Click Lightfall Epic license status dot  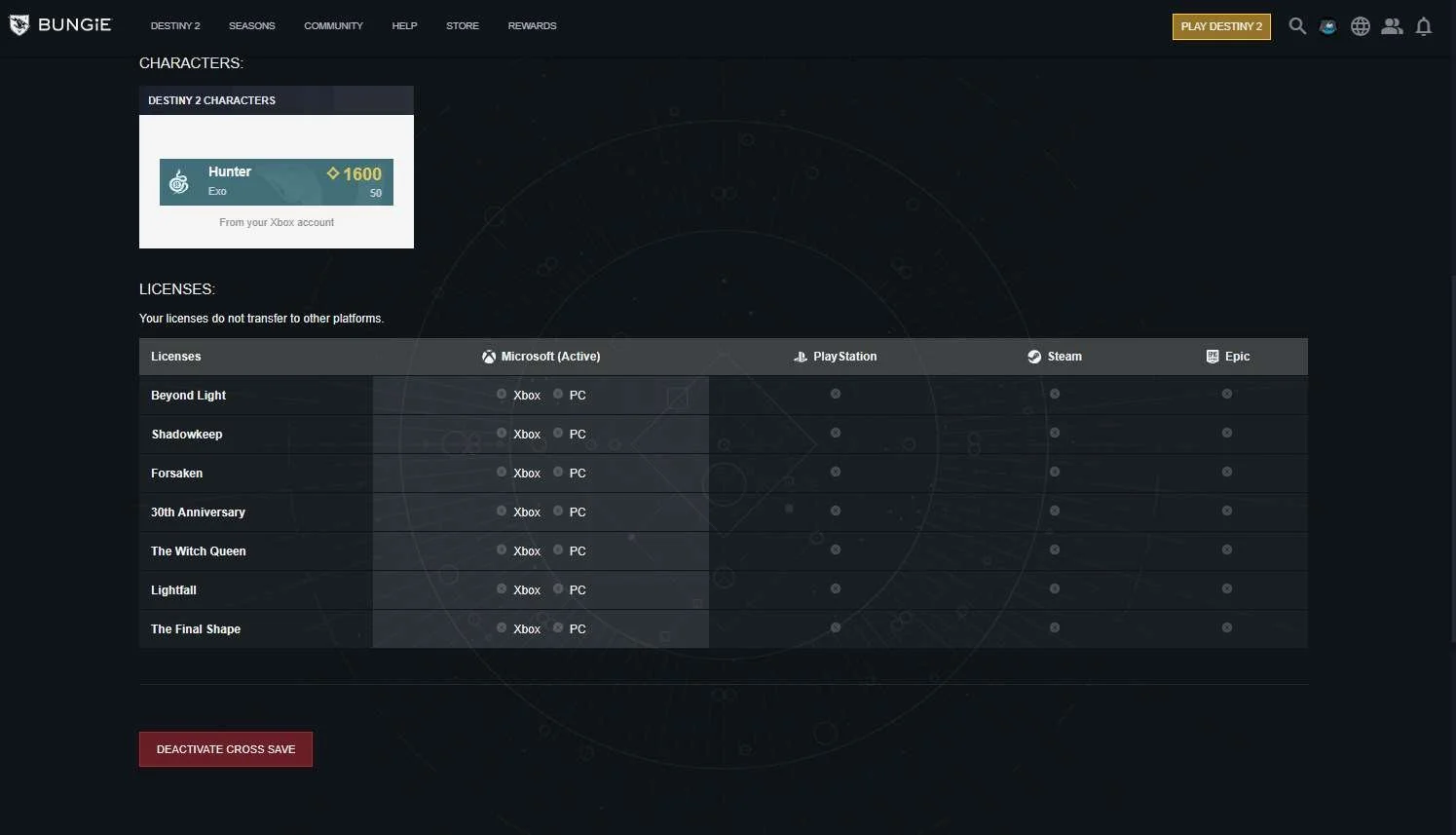1227,588
